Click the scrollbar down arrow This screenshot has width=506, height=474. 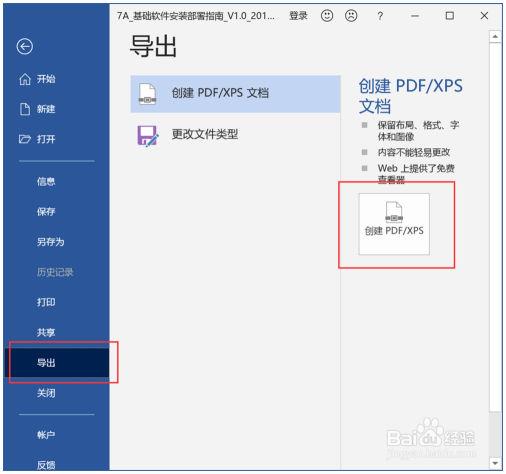click(x=495, y=463)
